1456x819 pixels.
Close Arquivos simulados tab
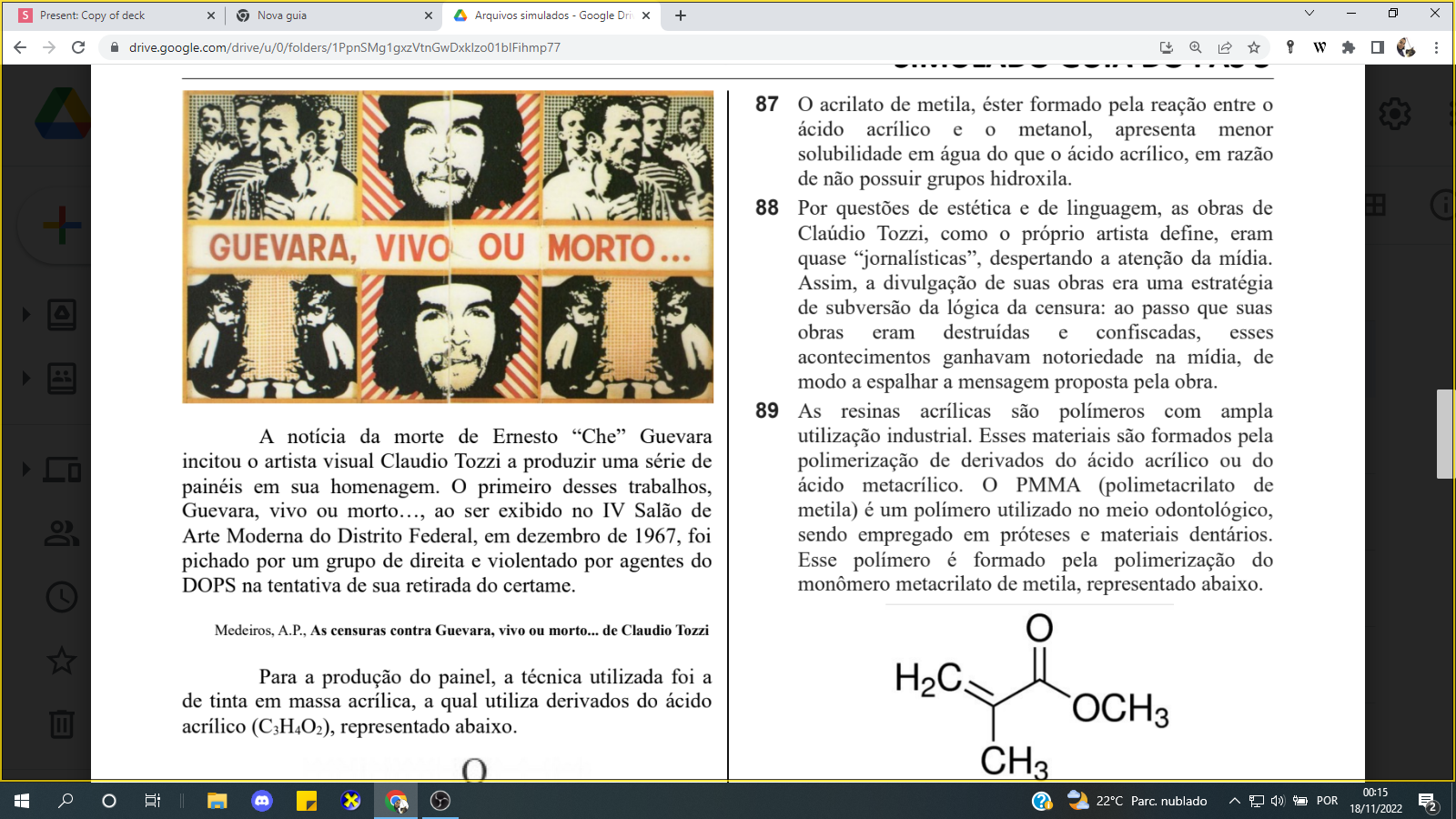(x=646, y=15)
